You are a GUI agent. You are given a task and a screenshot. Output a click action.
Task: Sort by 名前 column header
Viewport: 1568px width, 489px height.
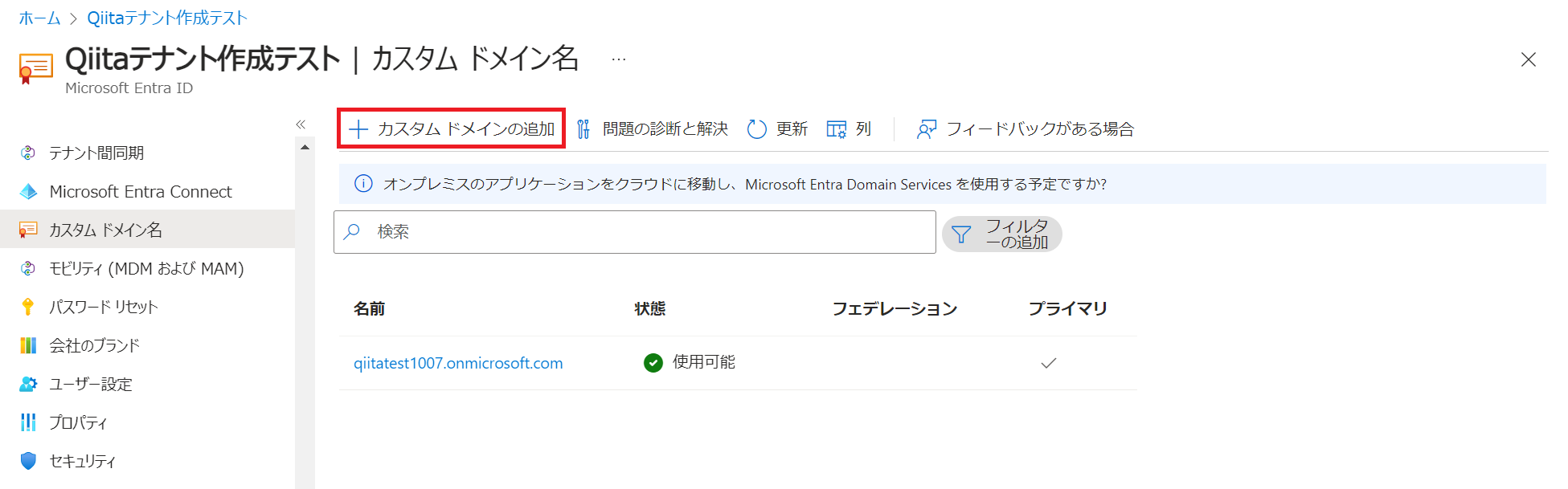[370, 308]
